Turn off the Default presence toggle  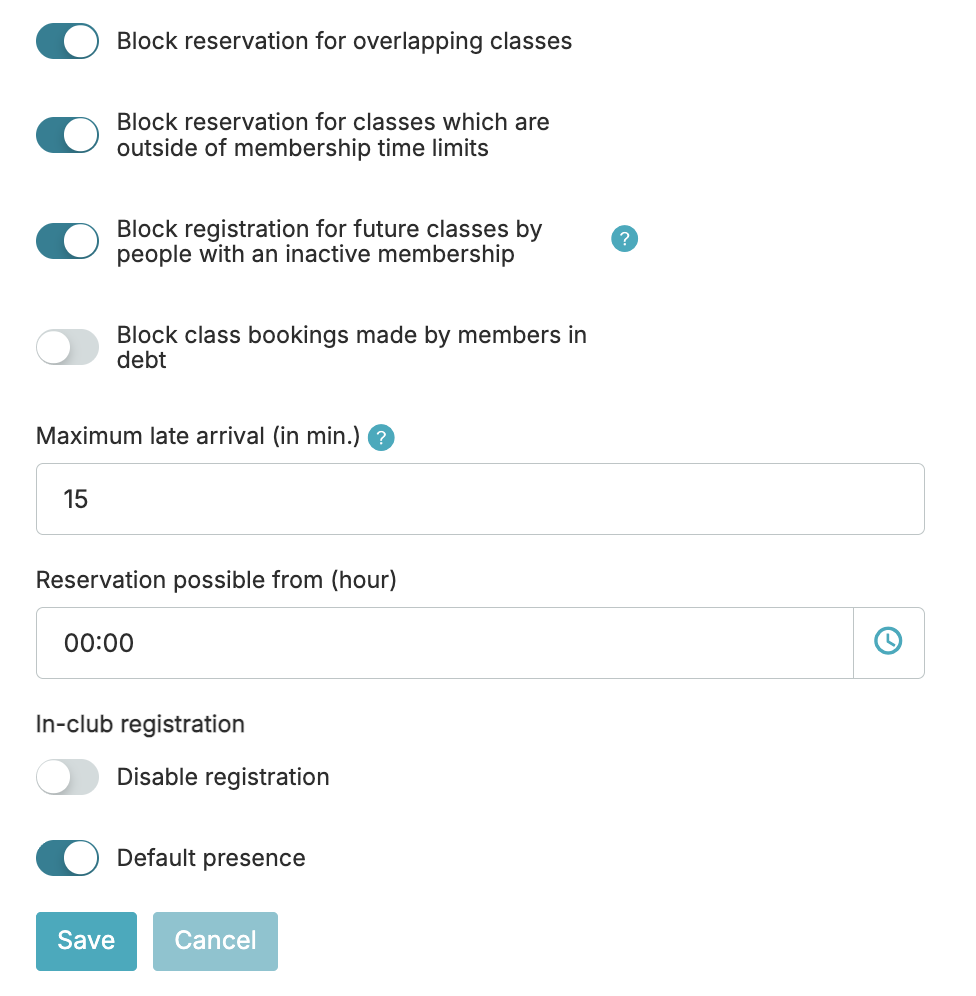point(67,858)
